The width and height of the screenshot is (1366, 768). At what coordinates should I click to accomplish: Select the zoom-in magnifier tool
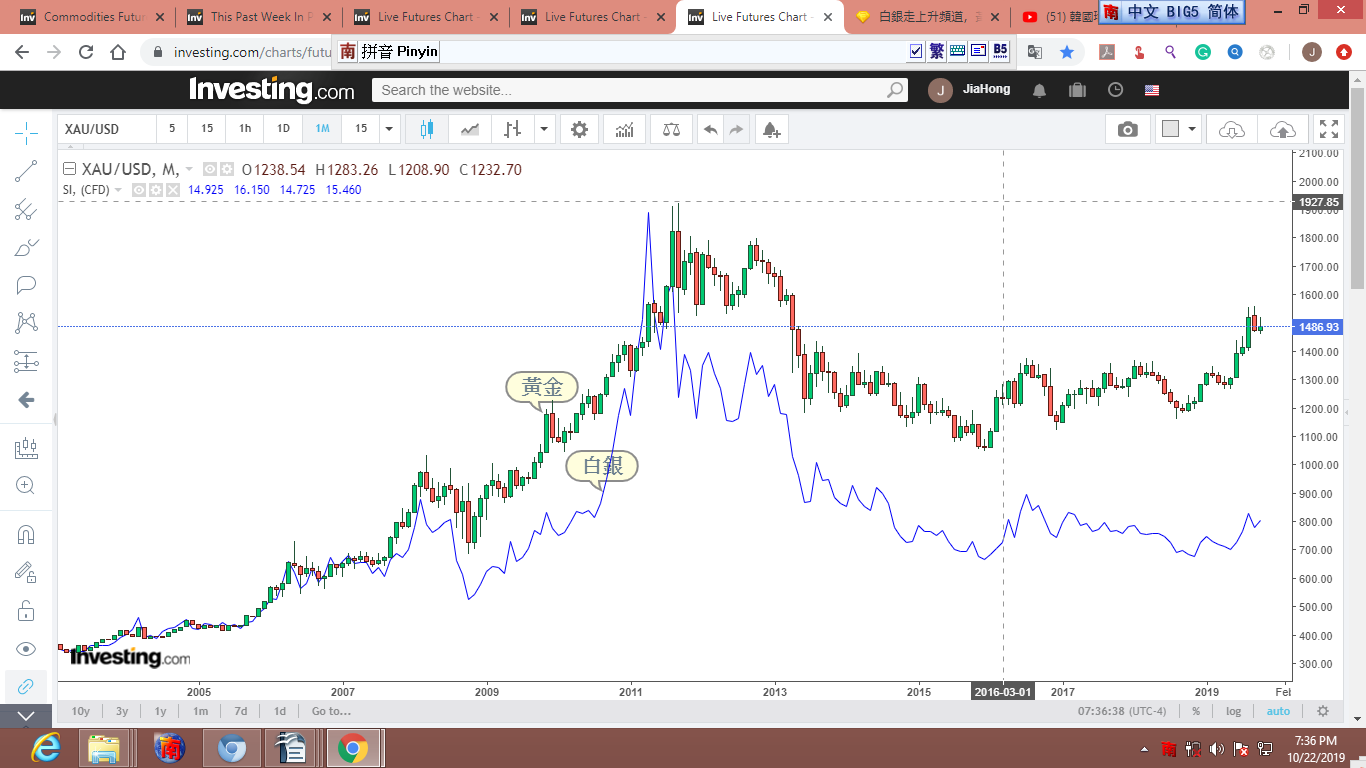coord(26,486)
